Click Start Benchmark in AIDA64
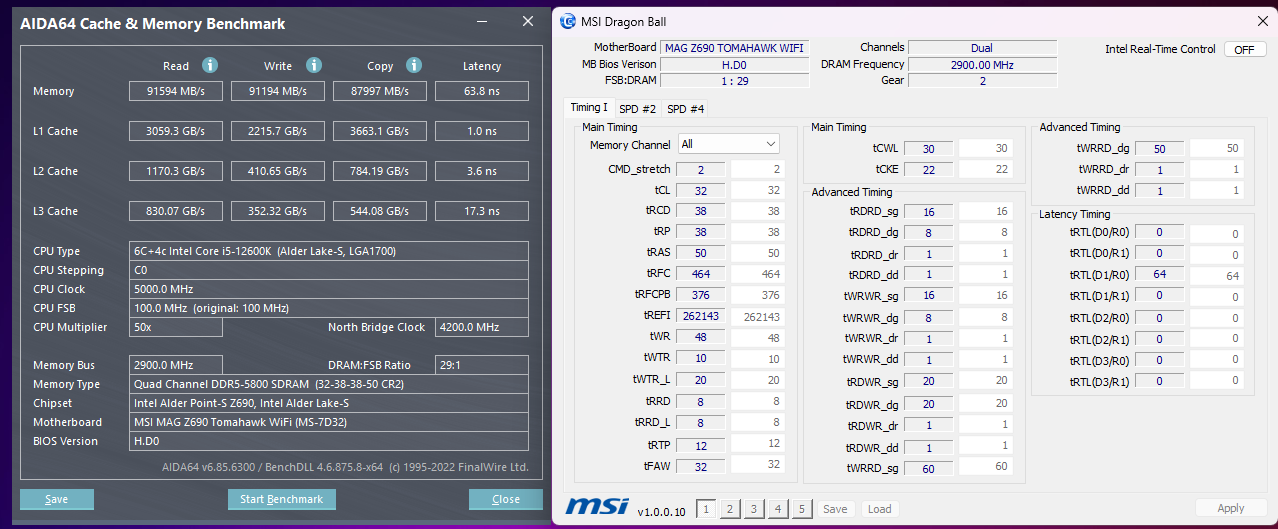This screenshot has height=529, width=1278. (282, 499)
